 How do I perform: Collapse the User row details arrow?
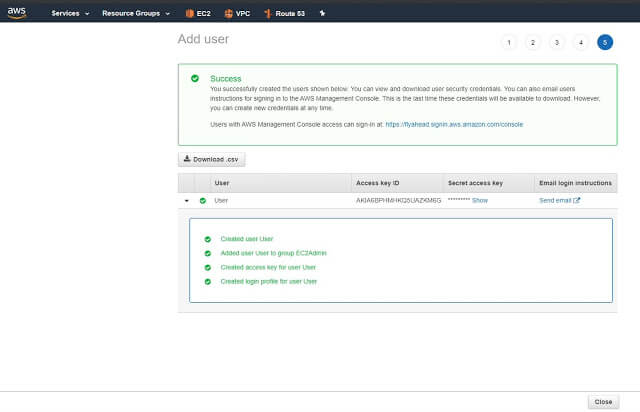pos(186,201)
